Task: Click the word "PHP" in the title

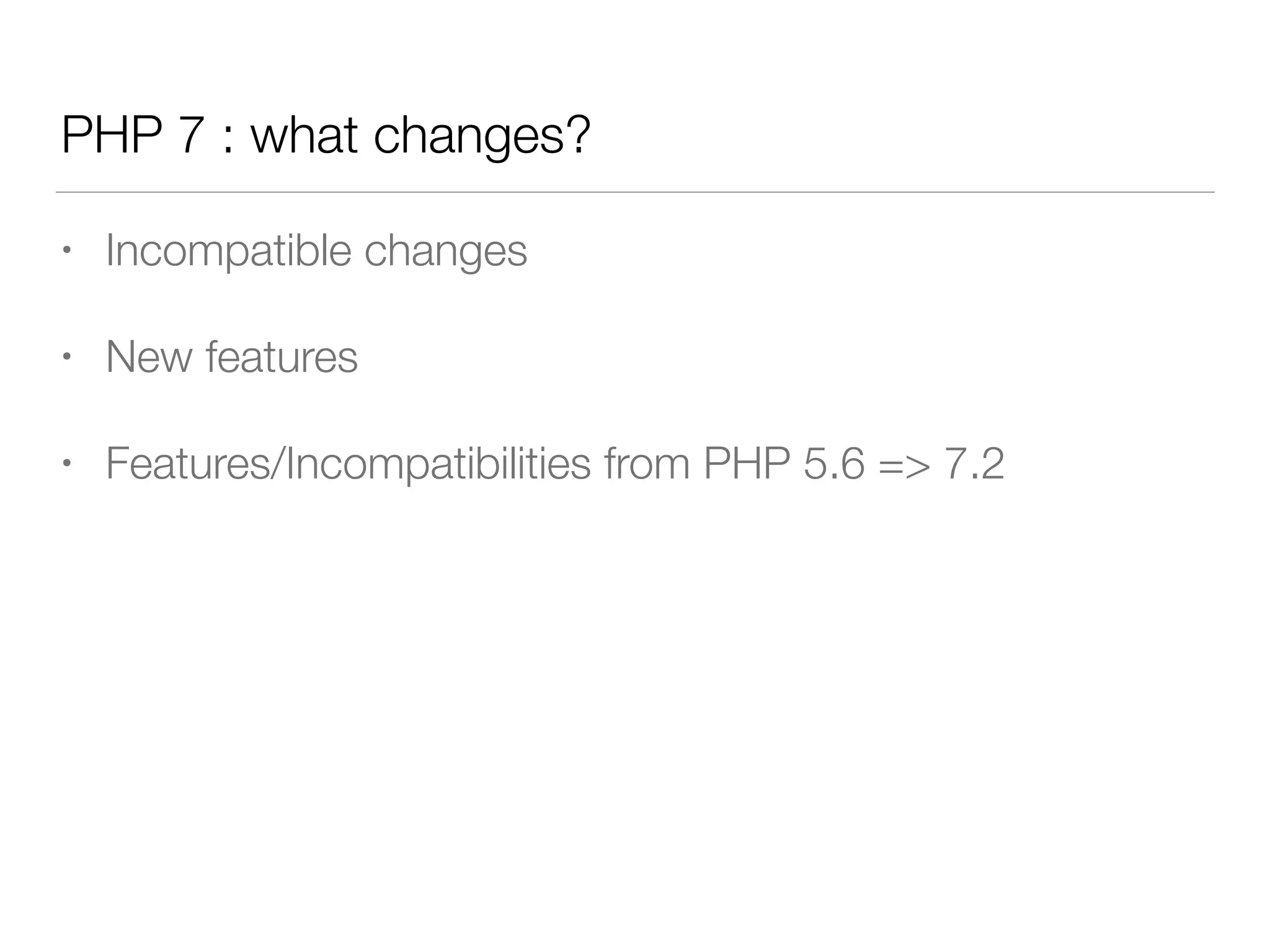Action: pos(112,135)
